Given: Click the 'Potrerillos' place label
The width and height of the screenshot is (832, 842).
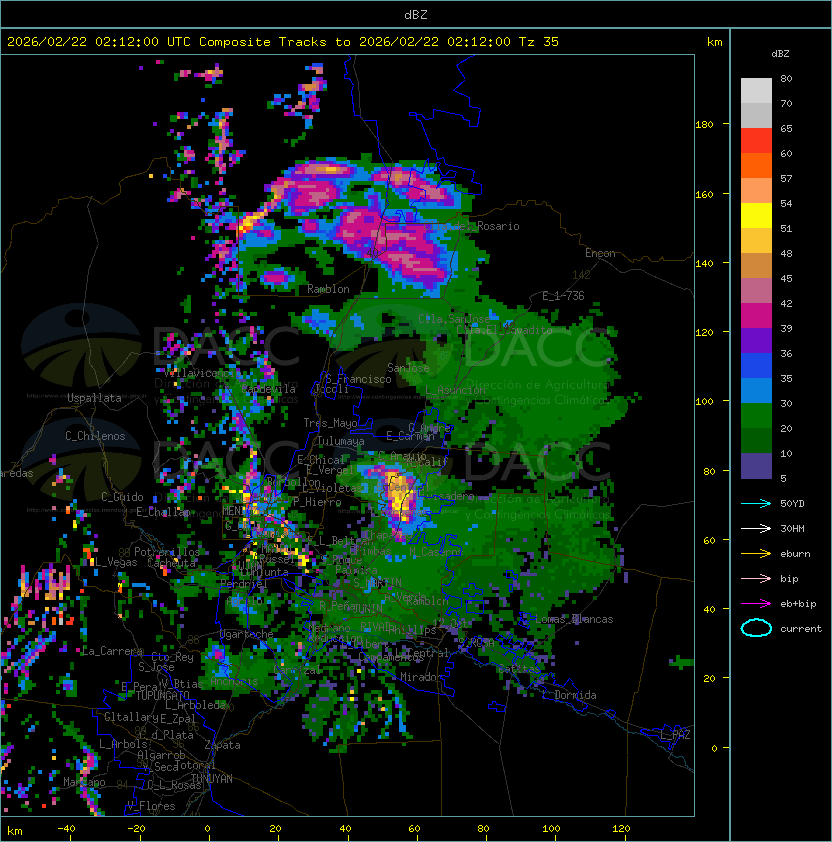Looking at the screenshot, I should (167, 552).
